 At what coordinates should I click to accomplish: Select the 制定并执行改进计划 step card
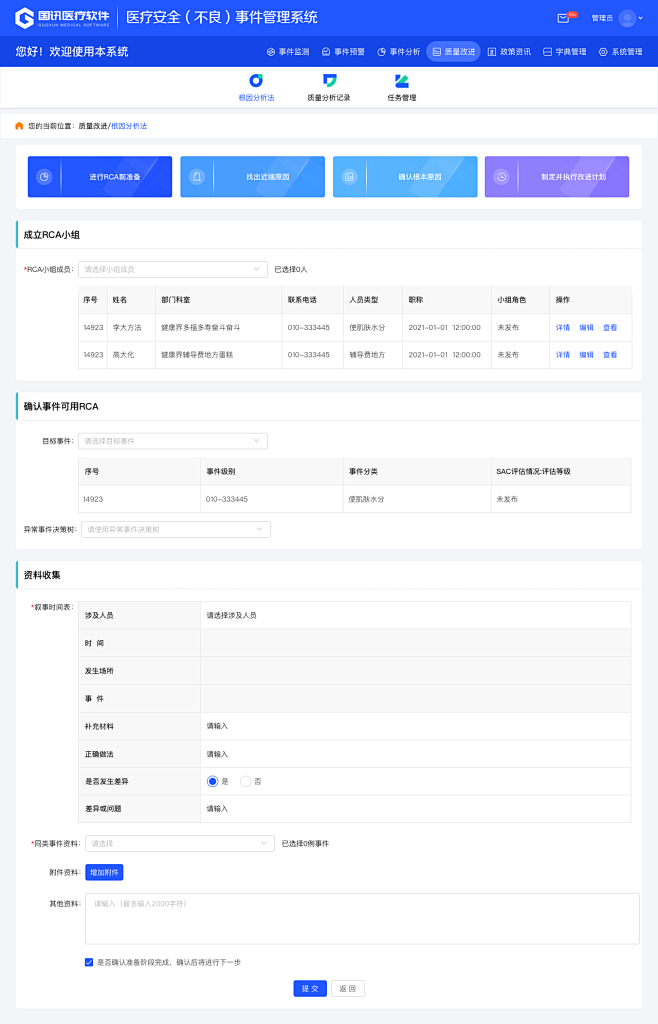557,177
